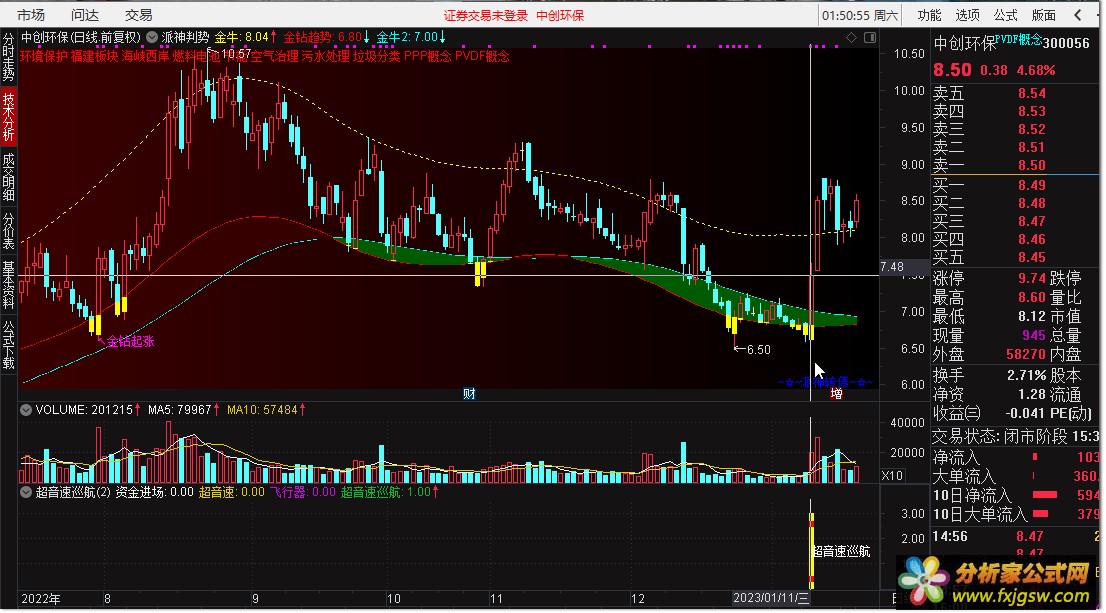Open the 选项 menu
This screenshot has width=1106, height=613.
tap(967, 15)
